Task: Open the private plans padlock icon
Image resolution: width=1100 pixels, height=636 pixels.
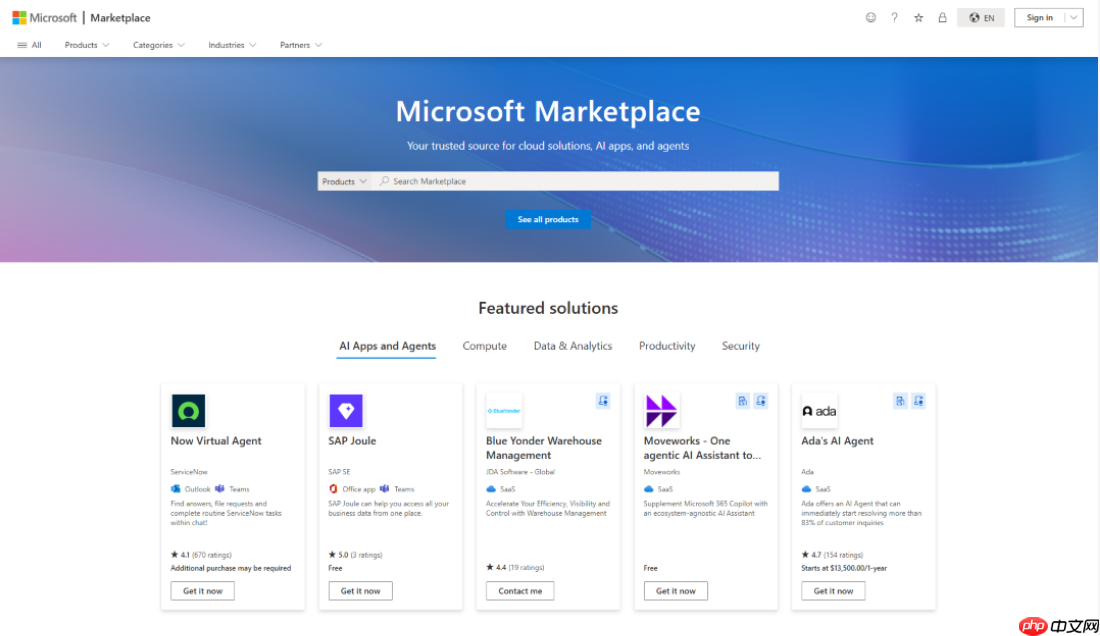Action: [942, 17]
